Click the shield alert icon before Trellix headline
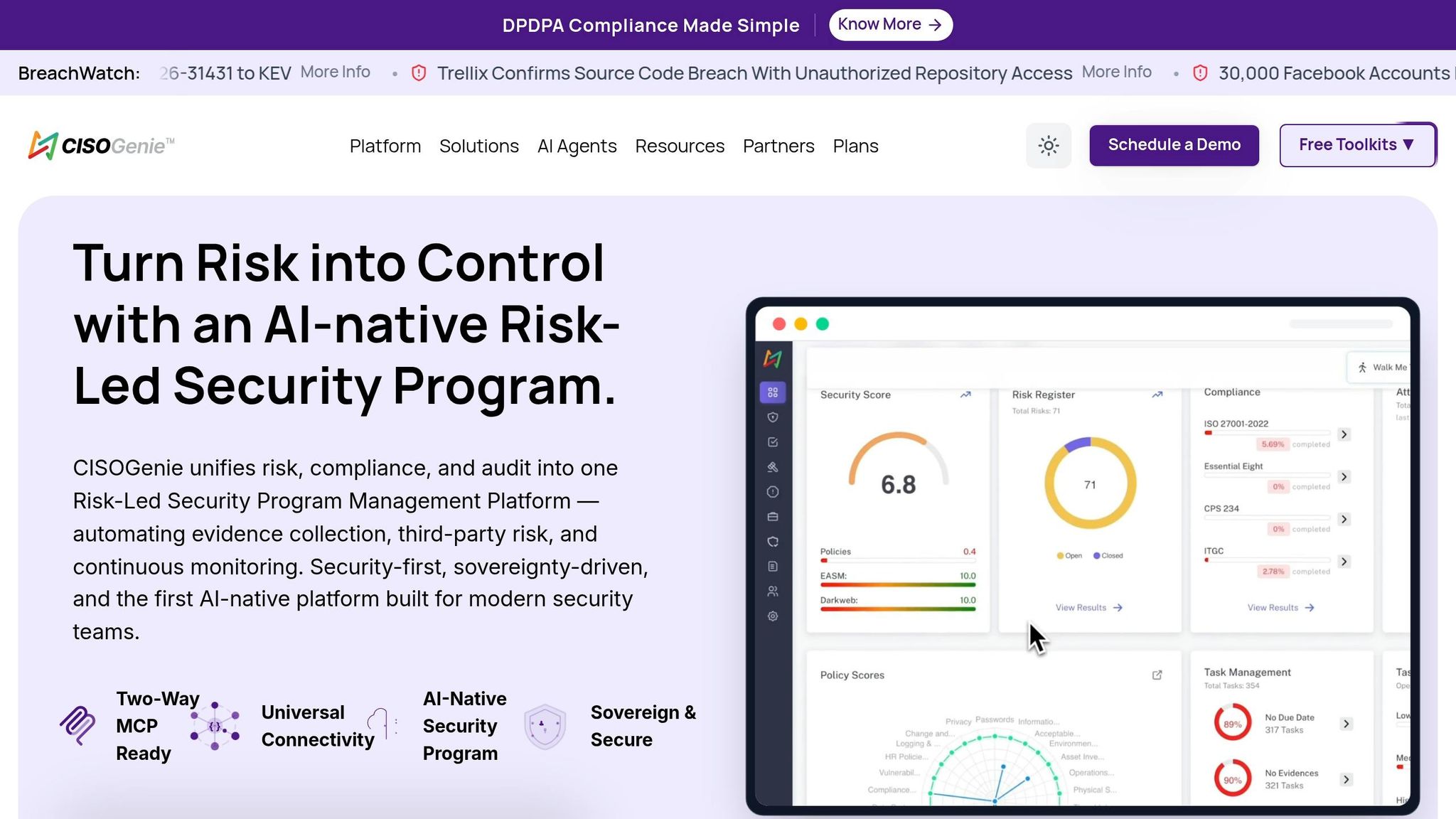 [x=419, y=73]
